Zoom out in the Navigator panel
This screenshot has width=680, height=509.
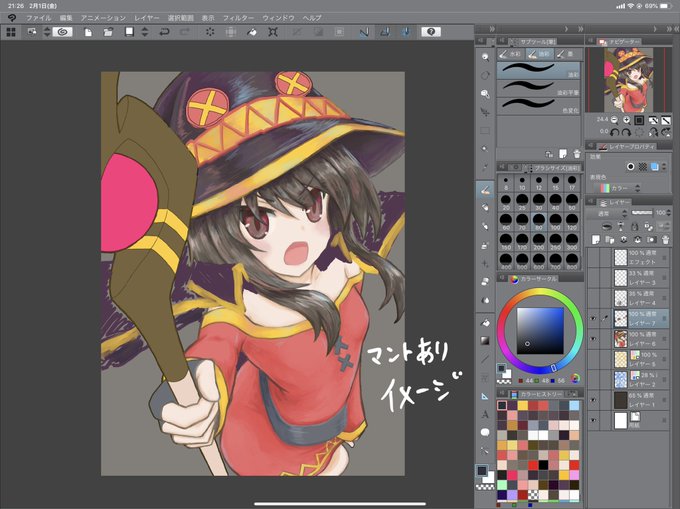tap(614, 120)
